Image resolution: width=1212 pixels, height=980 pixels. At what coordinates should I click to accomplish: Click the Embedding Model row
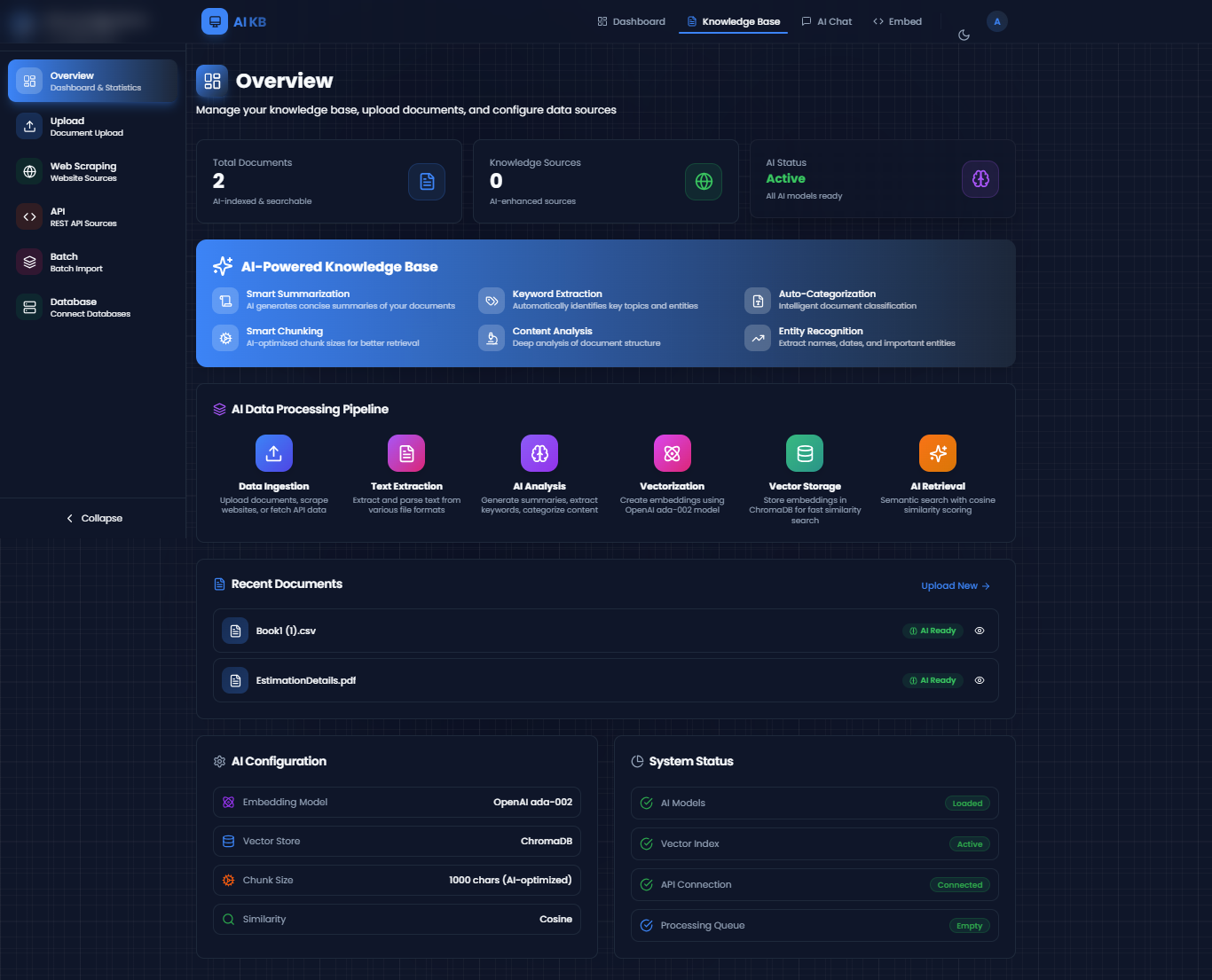point(397,802)
